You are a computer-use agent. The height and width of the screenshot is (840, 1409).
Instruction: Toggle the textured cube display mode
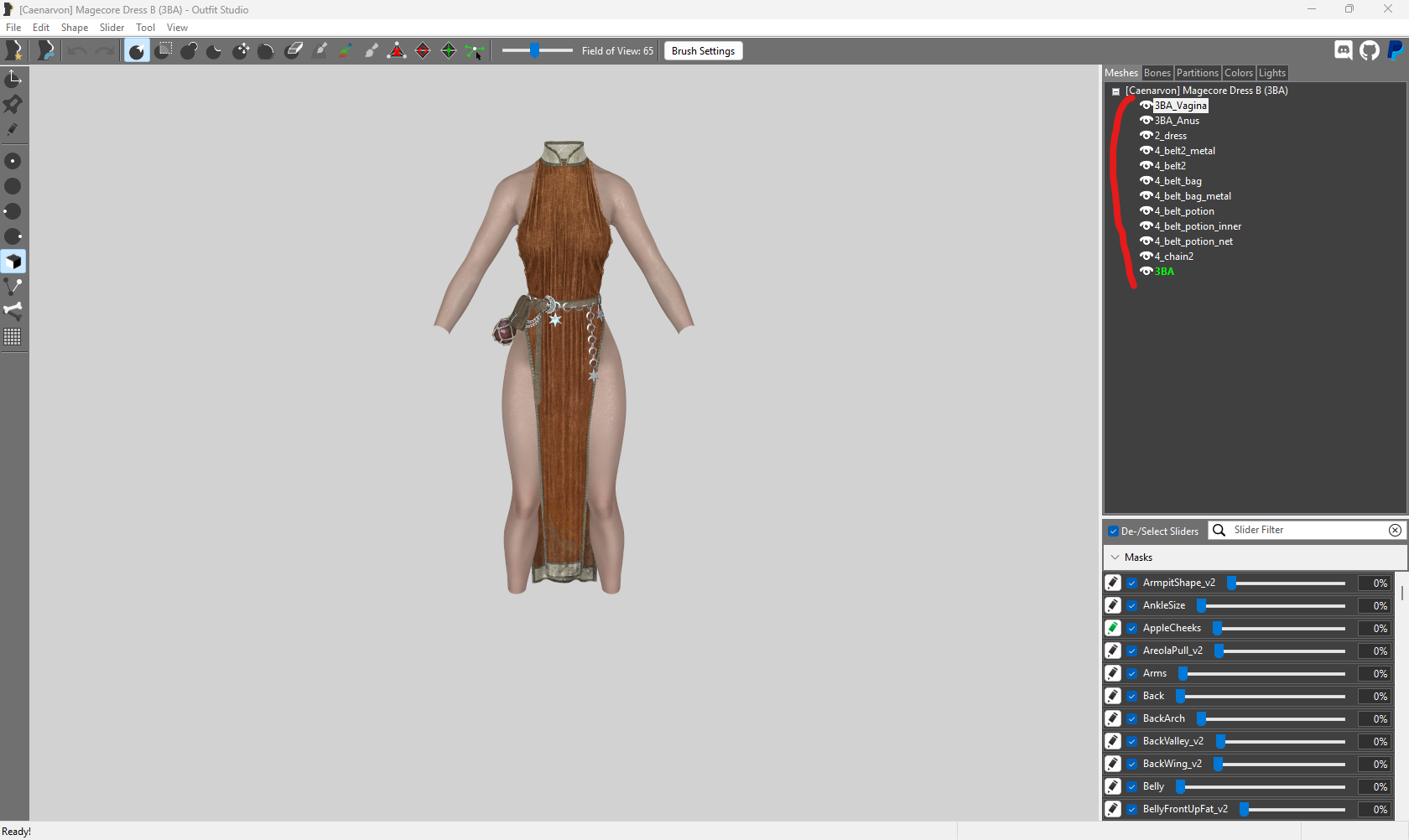13,262
